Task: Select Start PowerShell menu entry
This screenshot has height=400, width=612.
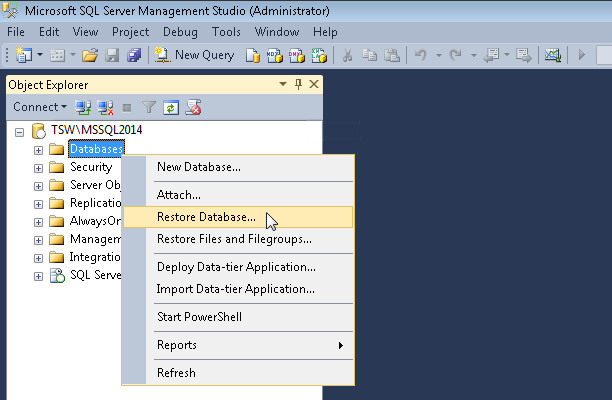Action: (x=199, y=317)
